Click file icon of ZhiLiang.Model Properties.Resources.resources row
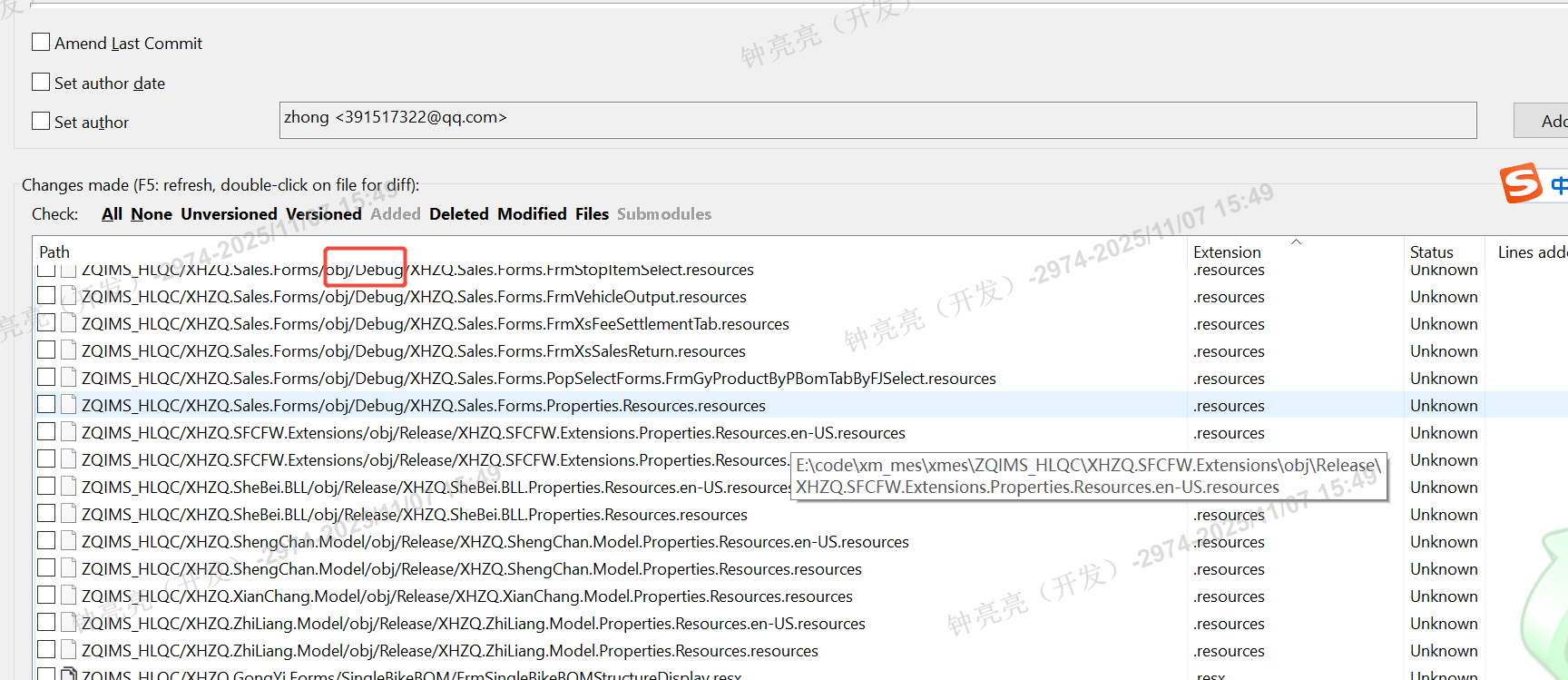 pyautogui.click(x=69, y=650)
